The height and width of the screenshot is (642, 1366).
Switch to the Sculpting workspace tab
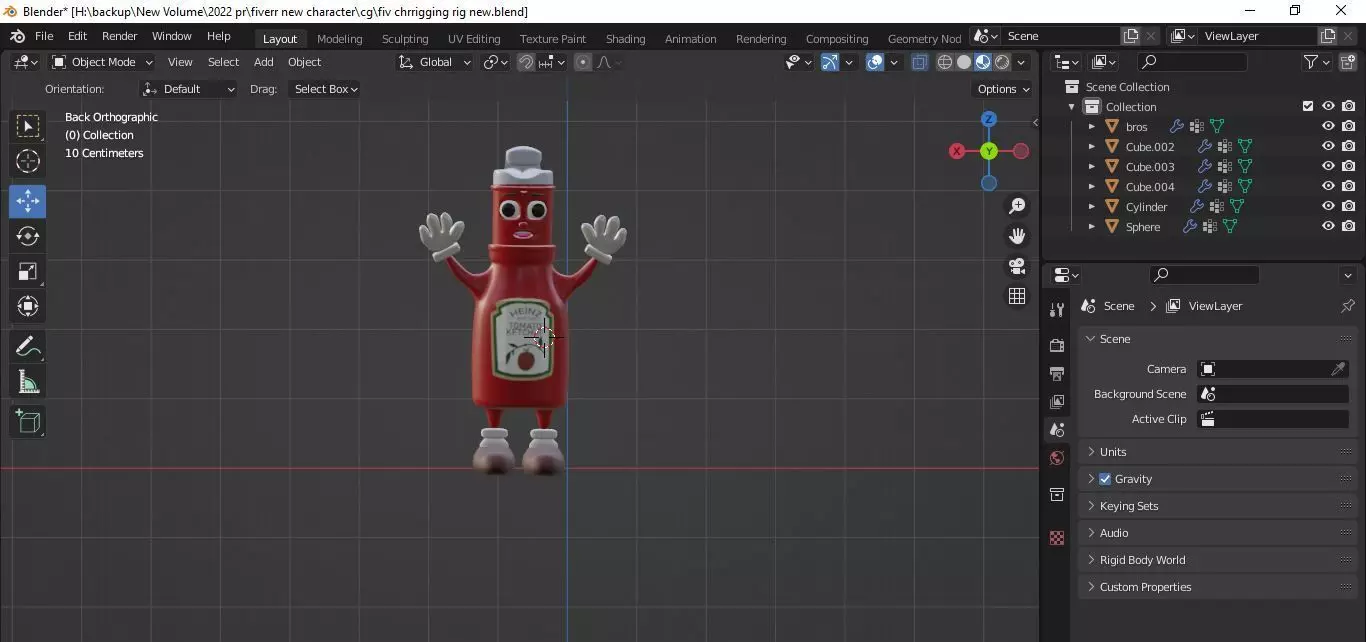(x=405, y=39)
